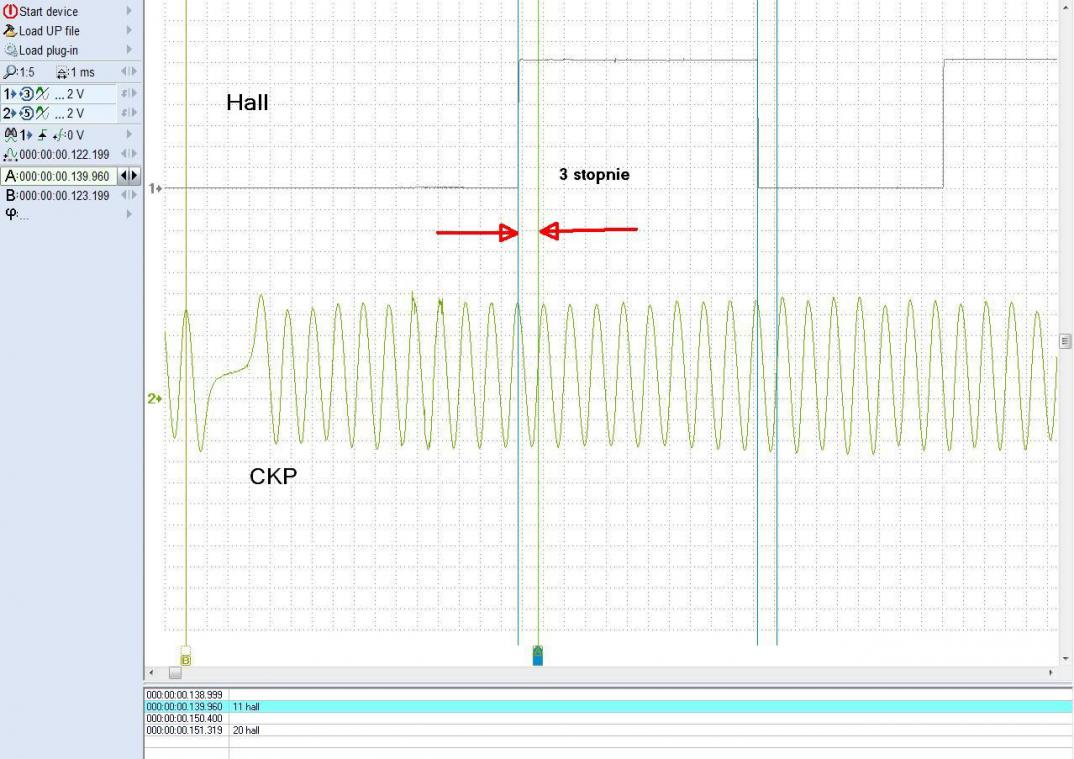Expand the Load plug-in arrow
The width and height of the screenshot is (1074, 759).
[129, 49]
